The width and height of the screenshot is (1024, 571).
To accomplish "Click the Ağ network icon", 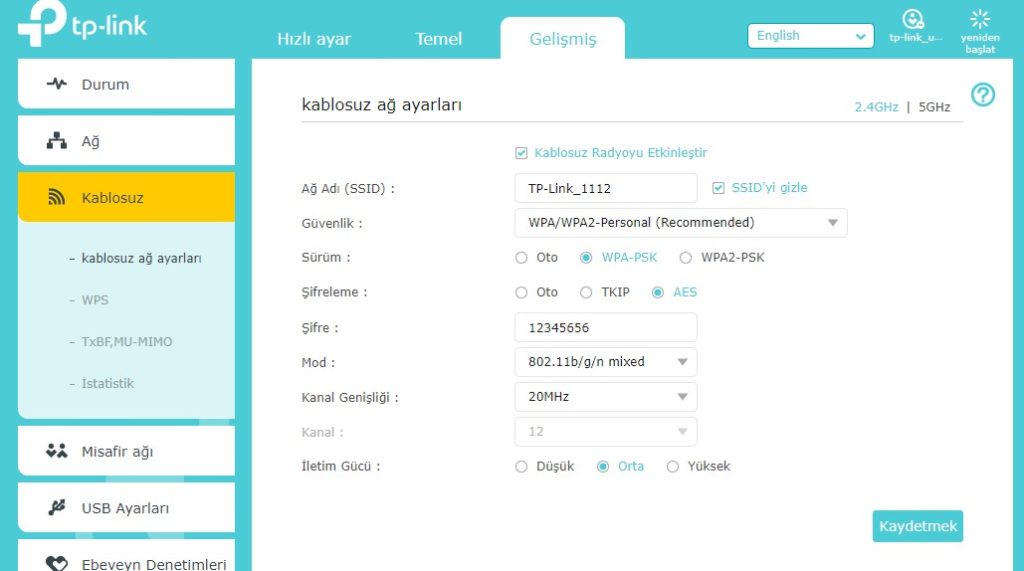I will (x=57, y=140).
